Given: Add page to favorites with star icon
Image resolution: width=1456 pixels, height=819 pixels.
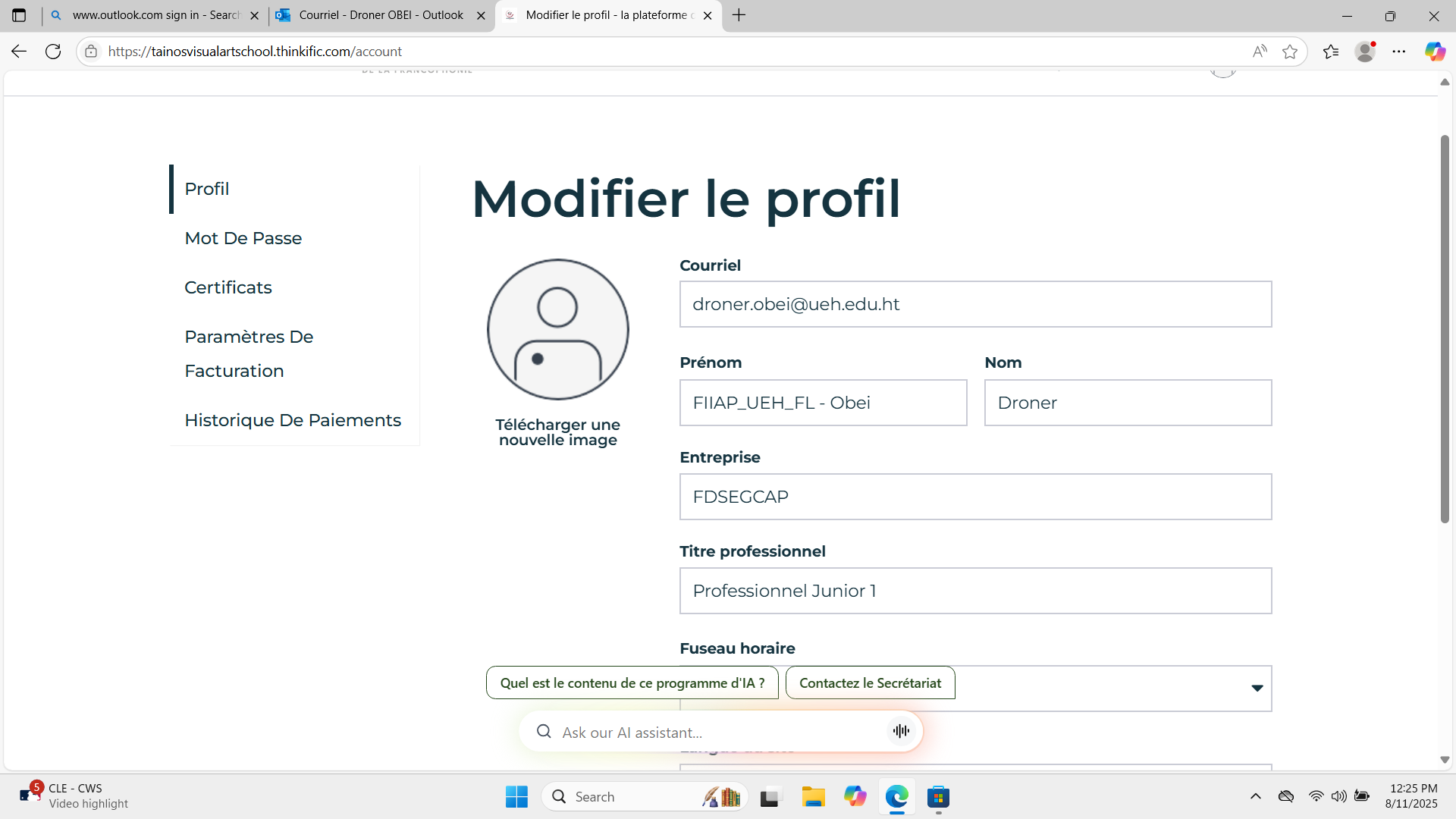Looking at the screenshot, I should [x=1289, y=52].
